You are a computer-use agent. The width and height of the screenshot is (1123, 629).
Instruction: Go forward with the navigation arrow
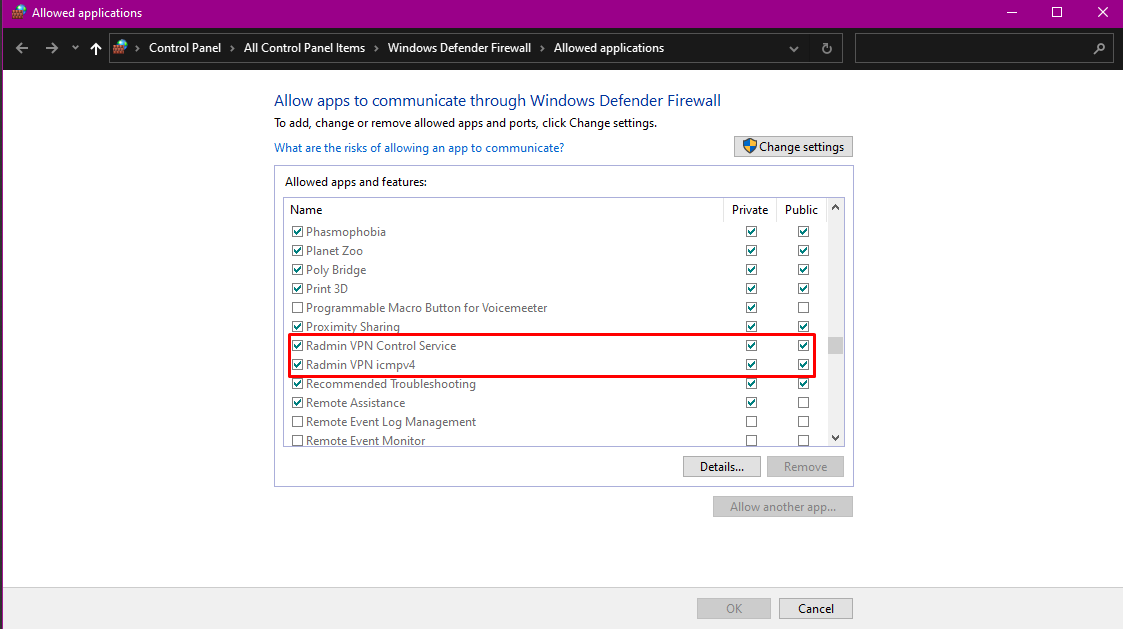[x=52, y=48]
